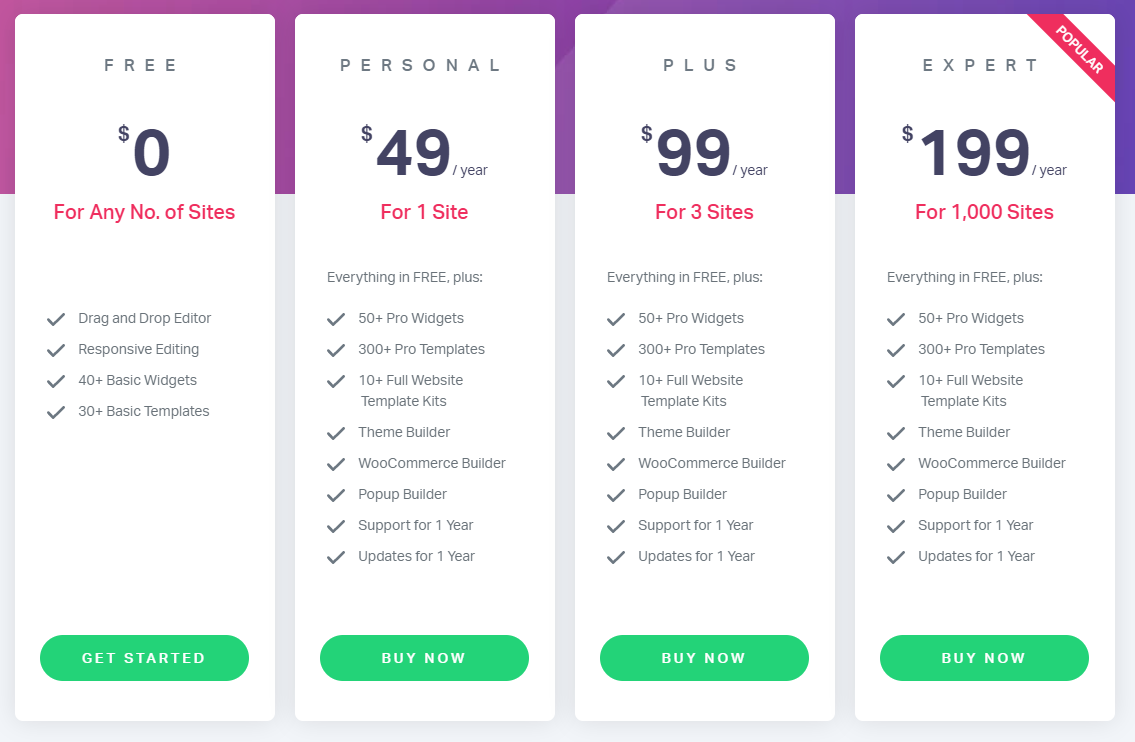Click checkmark next to Personal WooCommerce Builder
The height and width of the screenshot is (742, 1135).
pyautogui.click(x=336, y=464)
